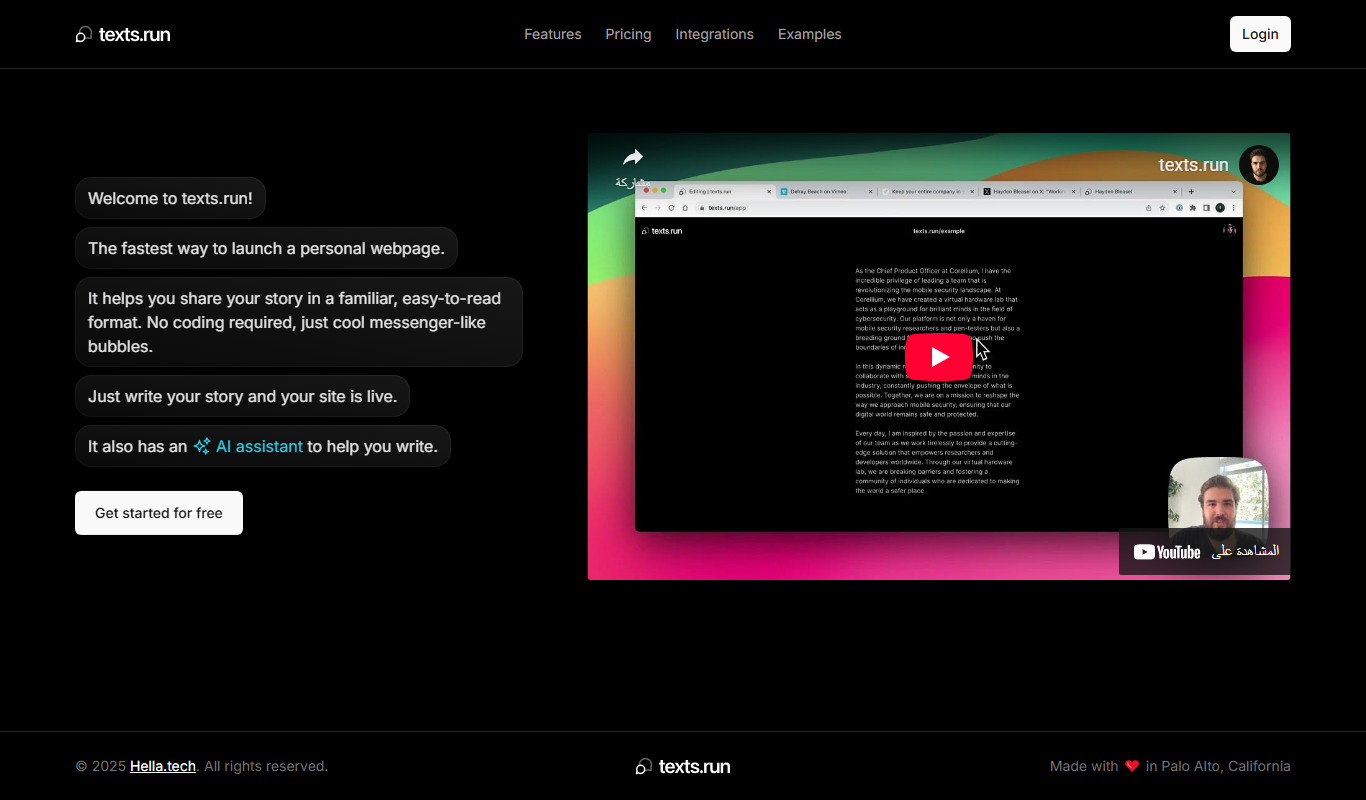This screenshot has height=800, width=1366.
Task: Open the Features menu item
Action: [553, 34]
